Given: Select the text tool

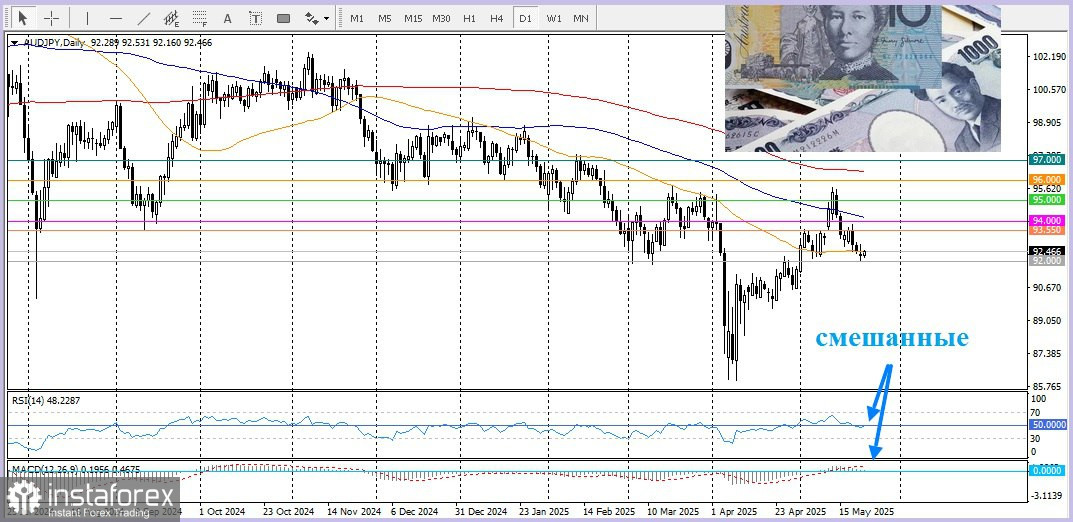Looking at the screenshot, I should pyautogui.click(x=227, y=18).
